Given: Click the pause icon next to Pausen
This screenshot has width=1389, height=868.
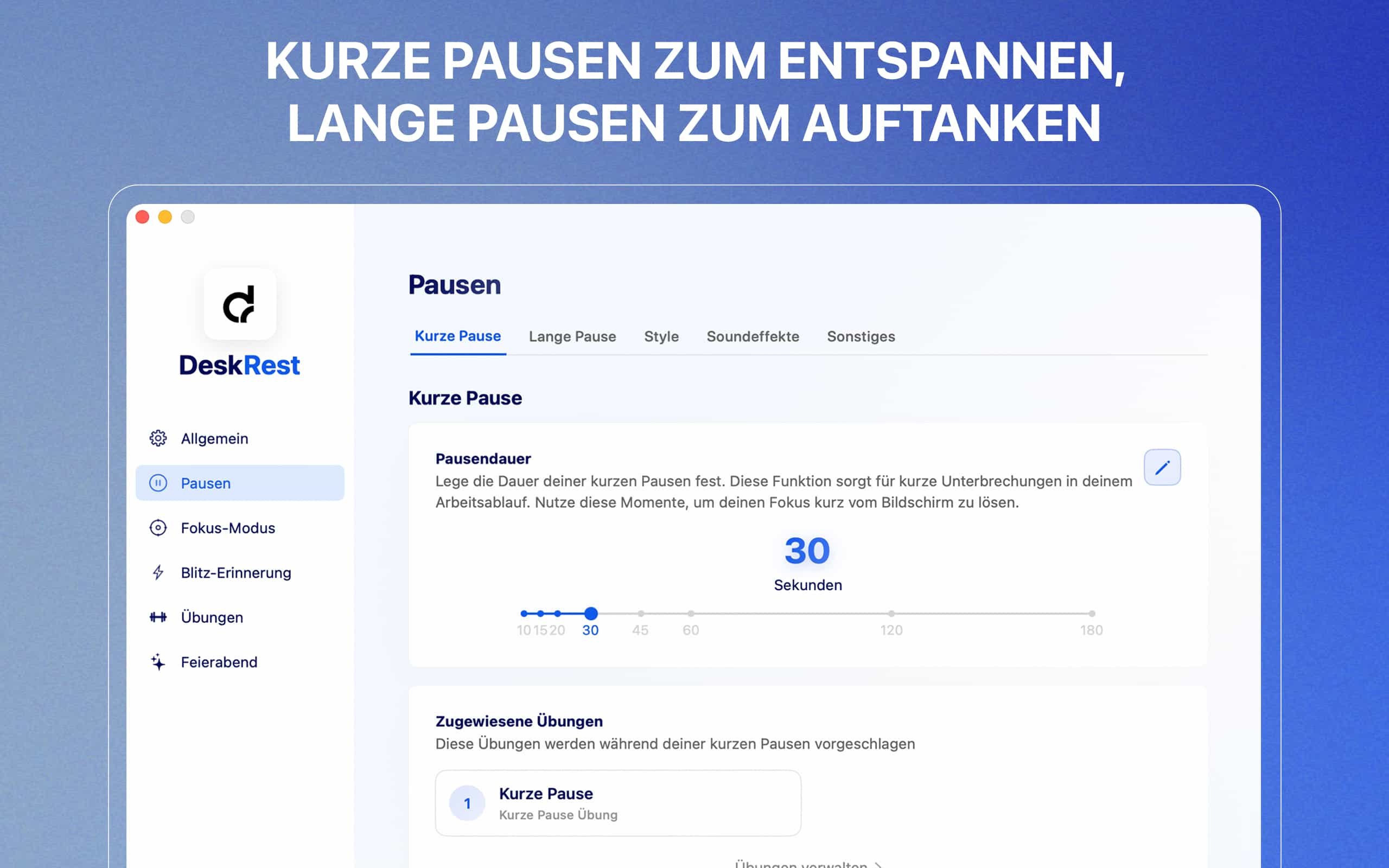Looking at the screenshot, I should 158,483.
